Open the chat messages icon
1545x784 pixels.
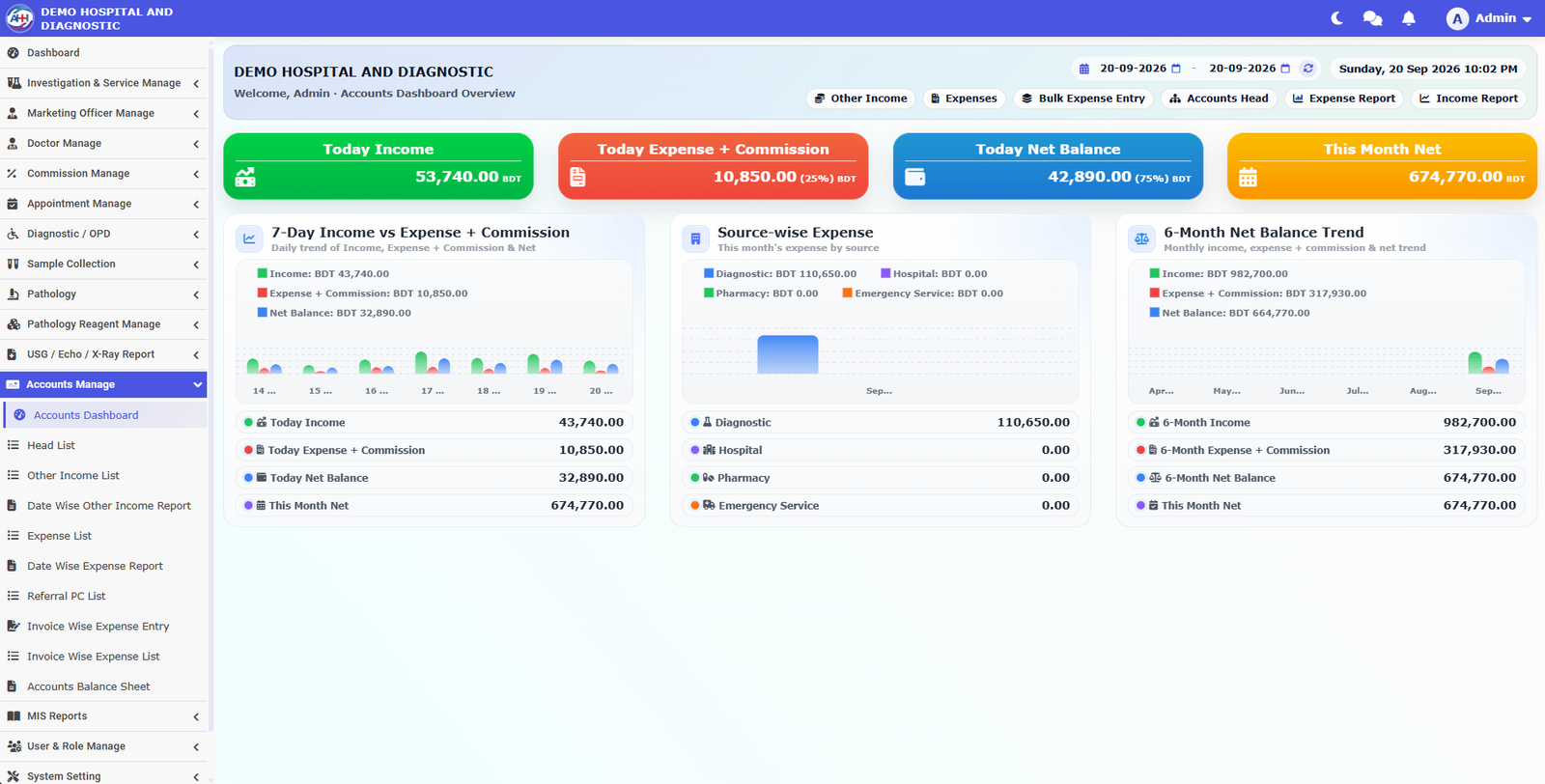tap(1372, 18)
